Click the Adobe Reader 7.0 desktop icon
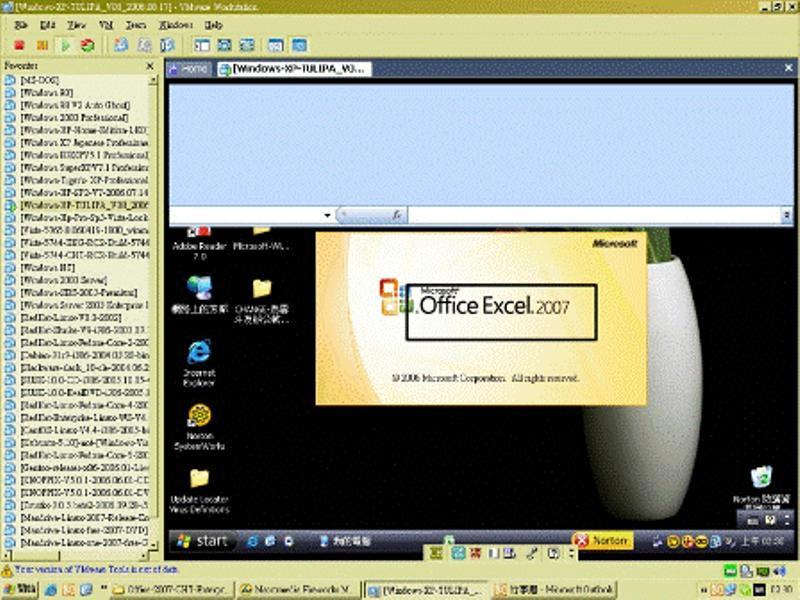Viewport: 800px width, 600px height. pyautogui.click(x=199, y=244)
